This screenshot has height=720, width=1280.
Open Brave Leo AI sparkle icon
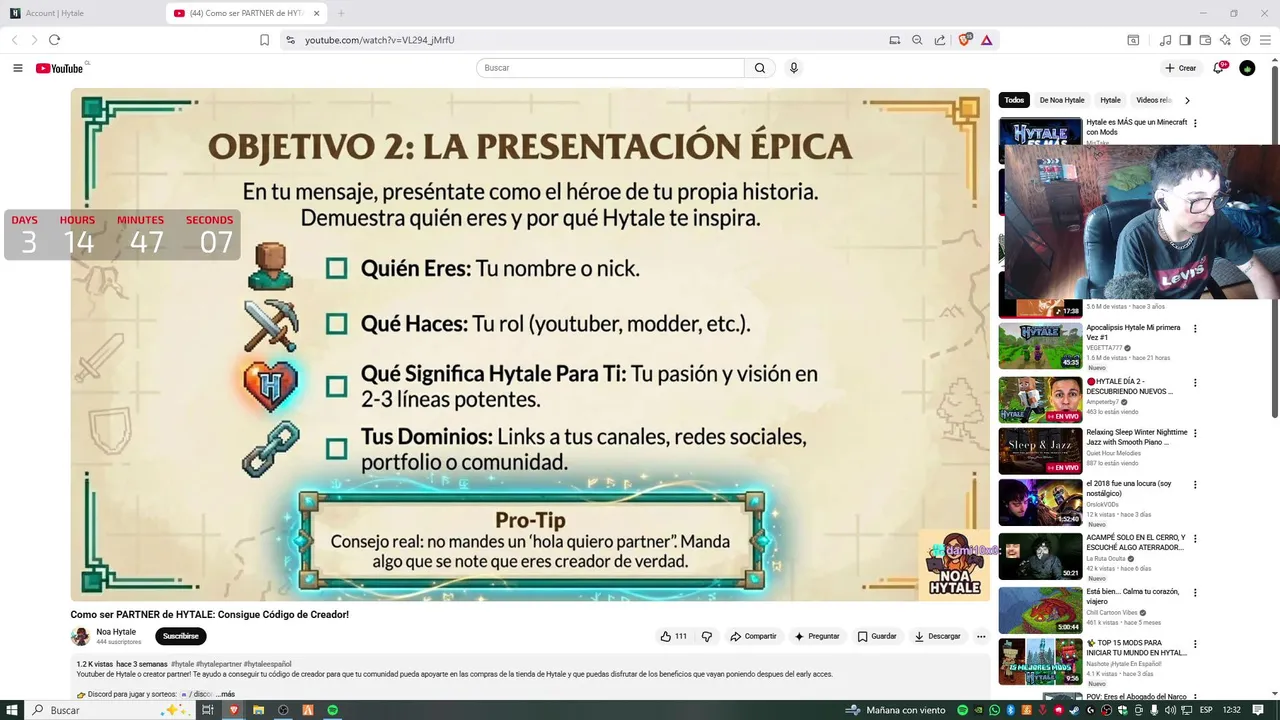point(1225,40)
